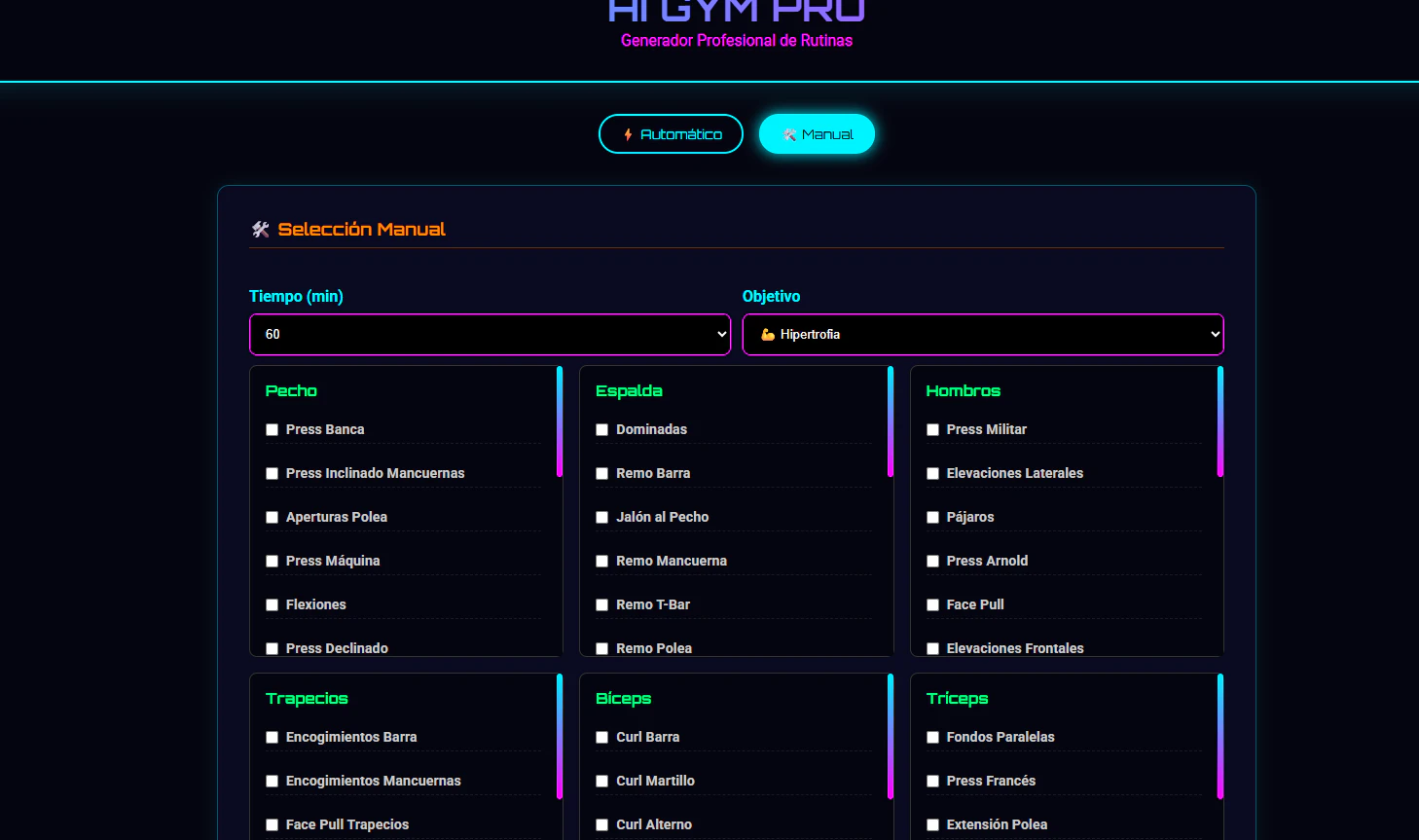Click the Hombros panel scrollbar
Screen dimensions: 1419x840
pyautogui.click(x=1220, y=421)
